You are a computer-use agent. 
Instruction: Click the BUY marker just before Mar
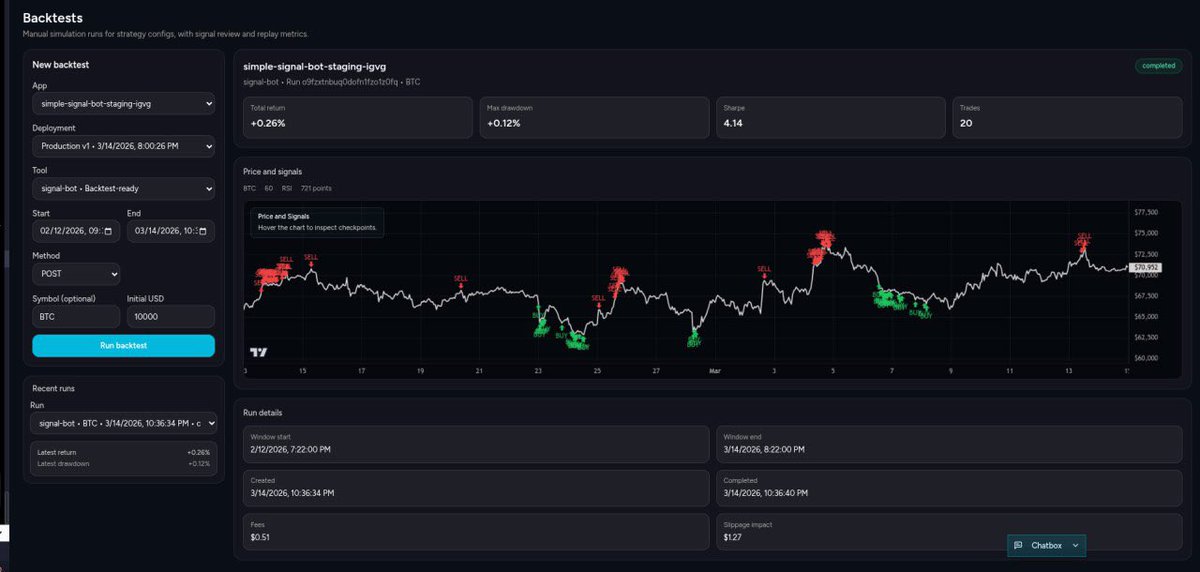693,338
